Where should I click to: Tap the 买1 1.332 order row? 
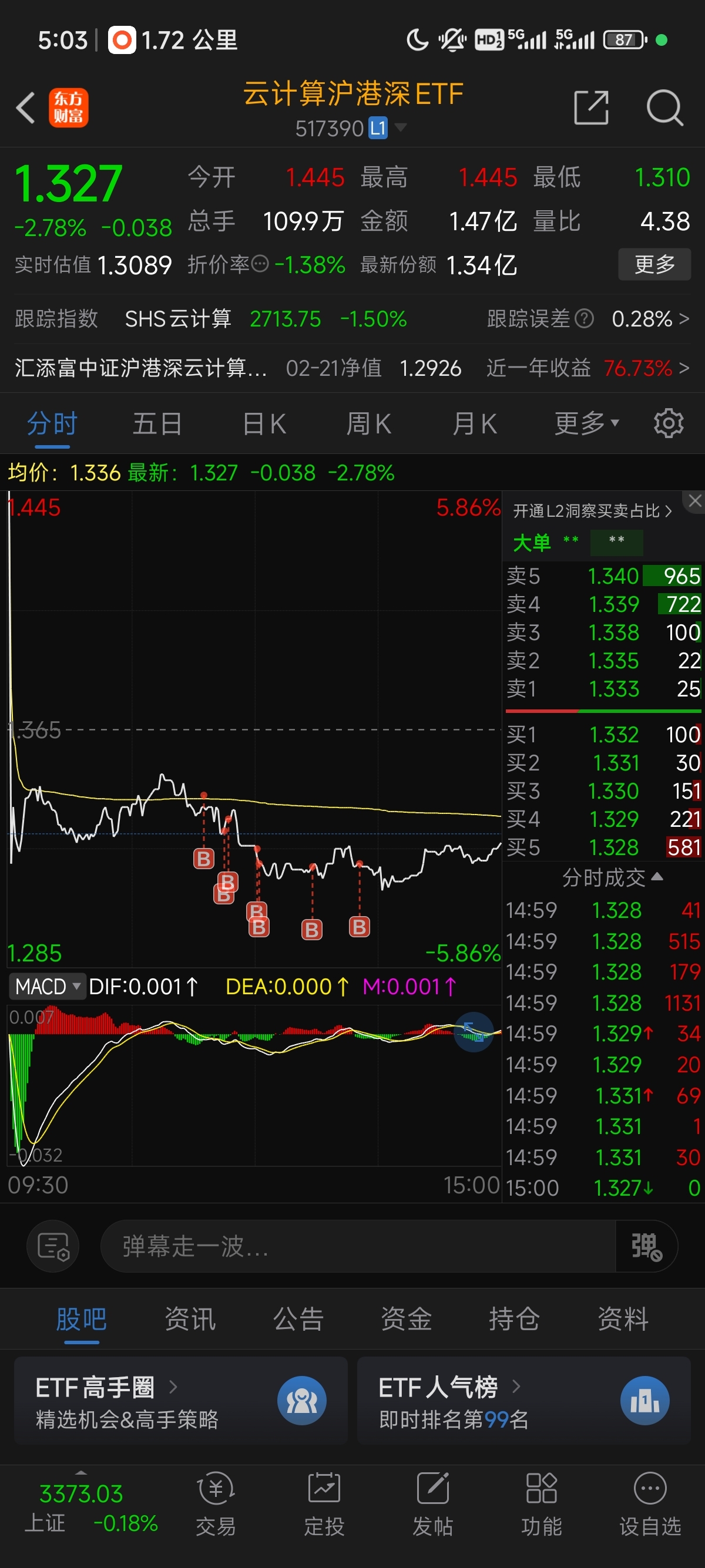click(x=603, y=735)
